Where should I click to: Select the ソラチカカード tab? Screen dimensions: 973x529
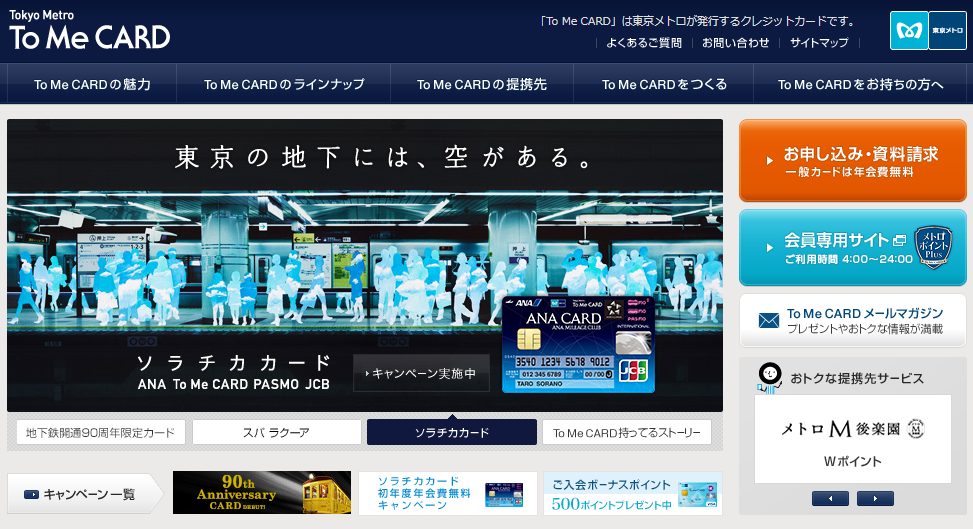pos(452,432)
